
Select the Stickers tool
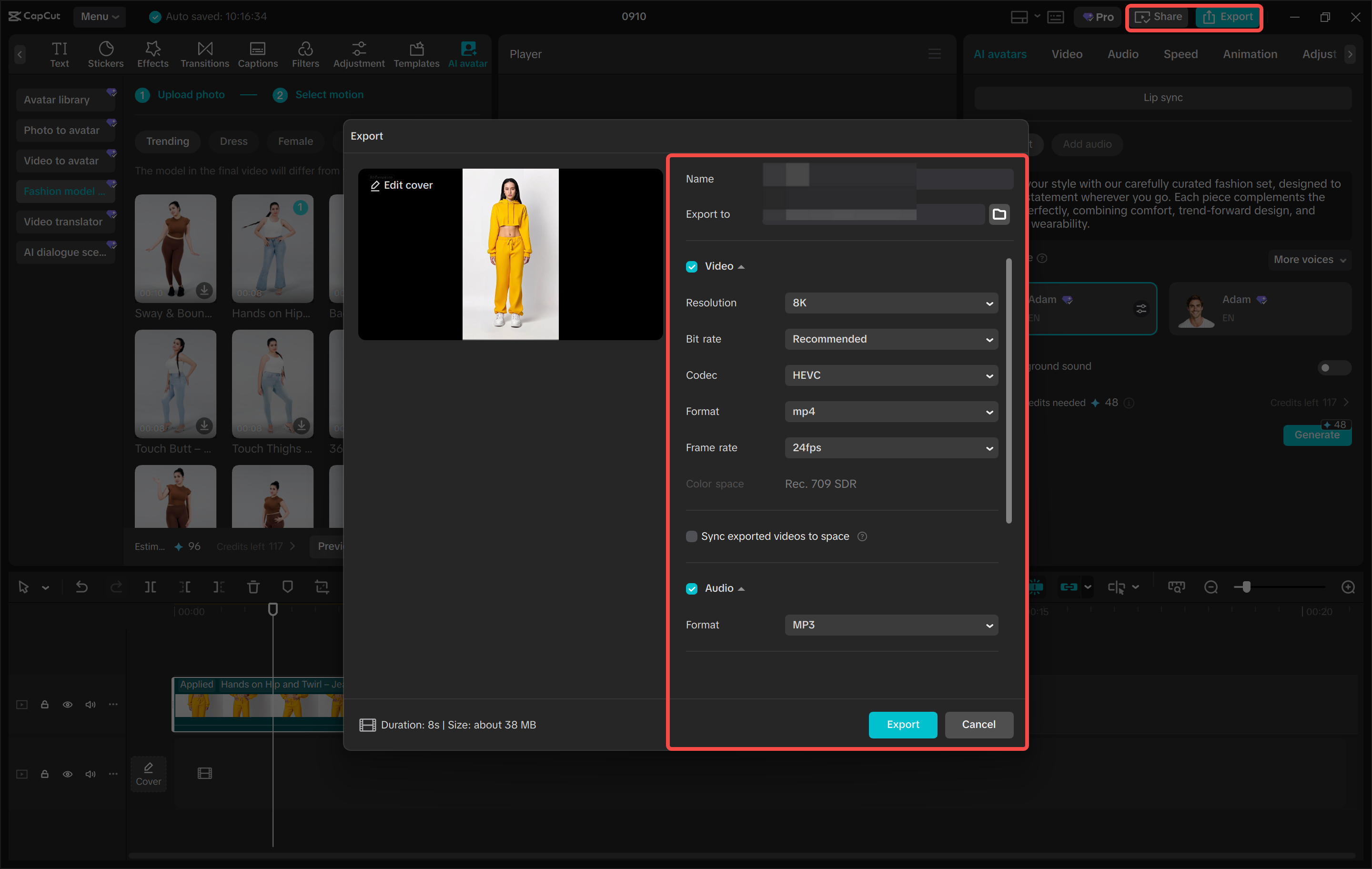[105, 54]
